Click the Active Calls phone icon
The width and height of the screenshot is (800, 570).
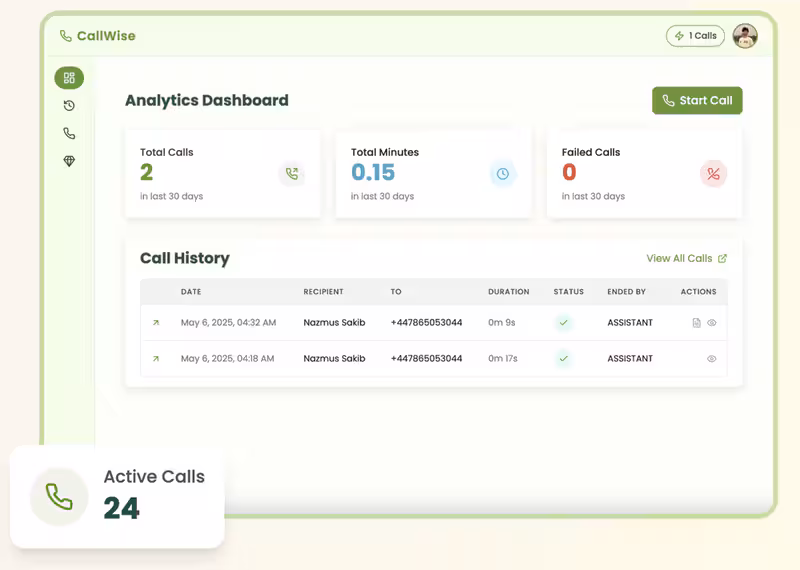(59, 497)
